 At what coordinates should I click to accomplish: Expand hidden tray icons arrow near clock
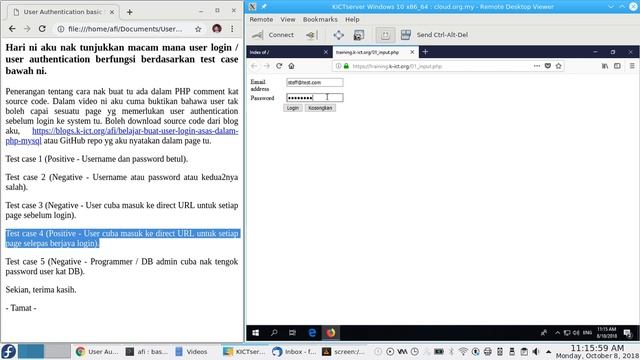pos(549,352)
